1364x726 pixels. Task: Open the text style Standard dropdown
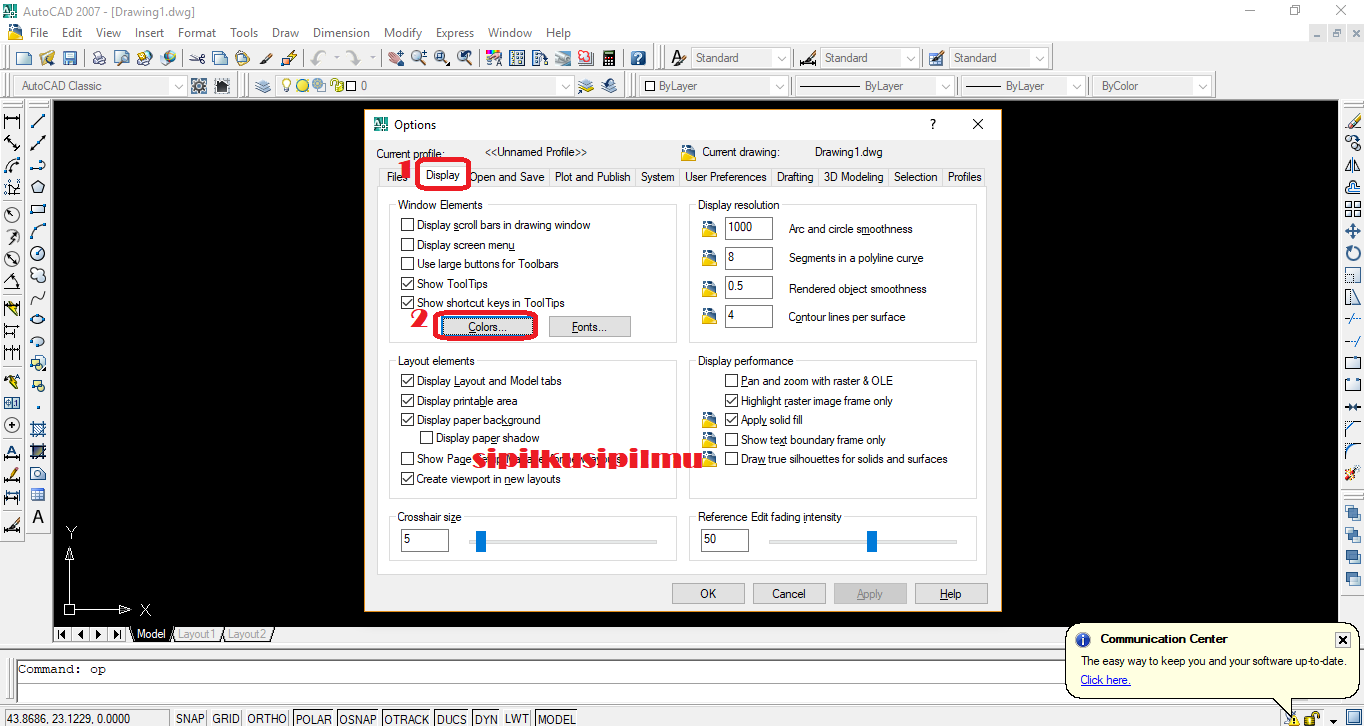click(780, 58)
